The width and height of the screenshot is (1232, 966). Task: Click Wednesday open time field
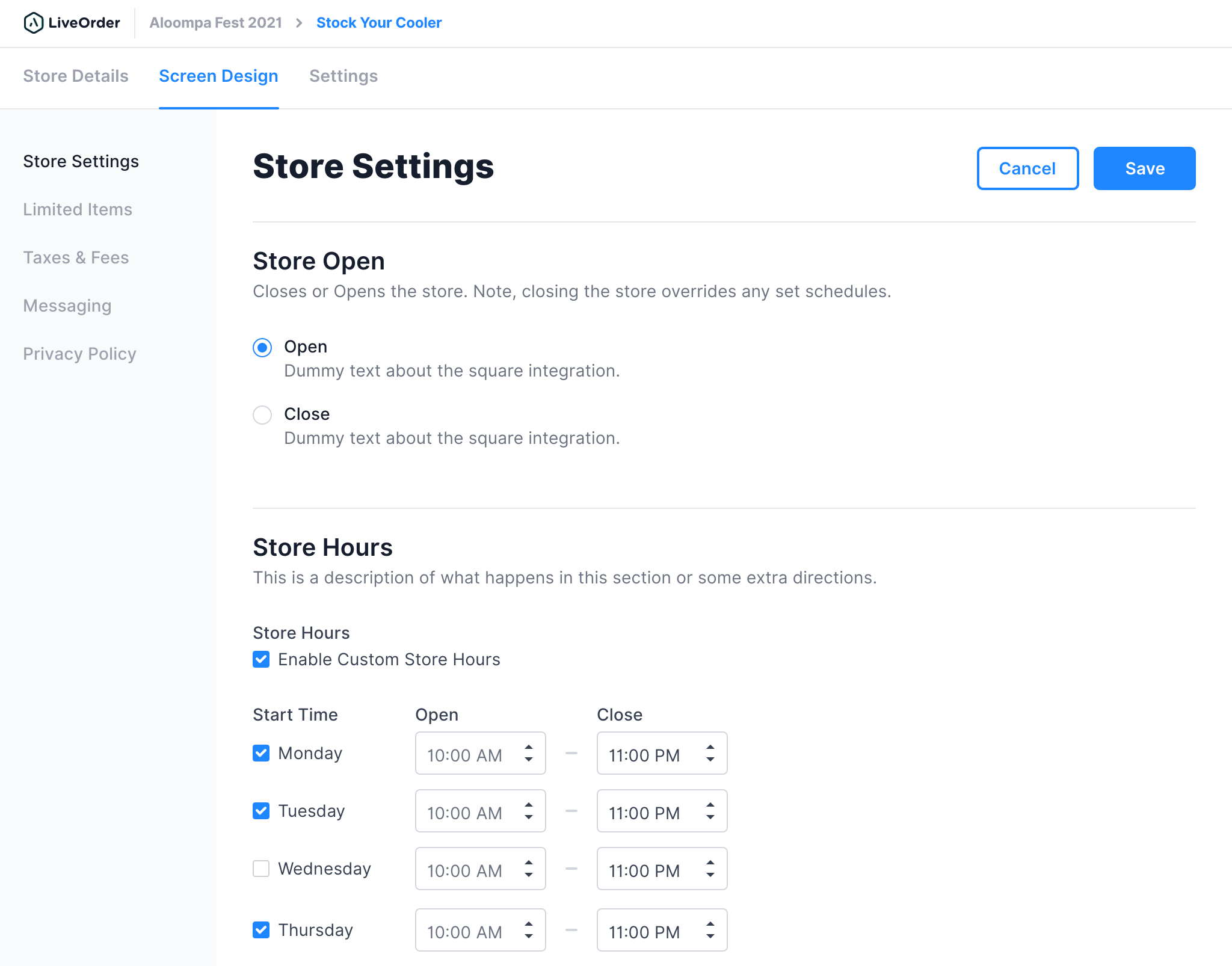pyautogui.click(x=480, y=869)
